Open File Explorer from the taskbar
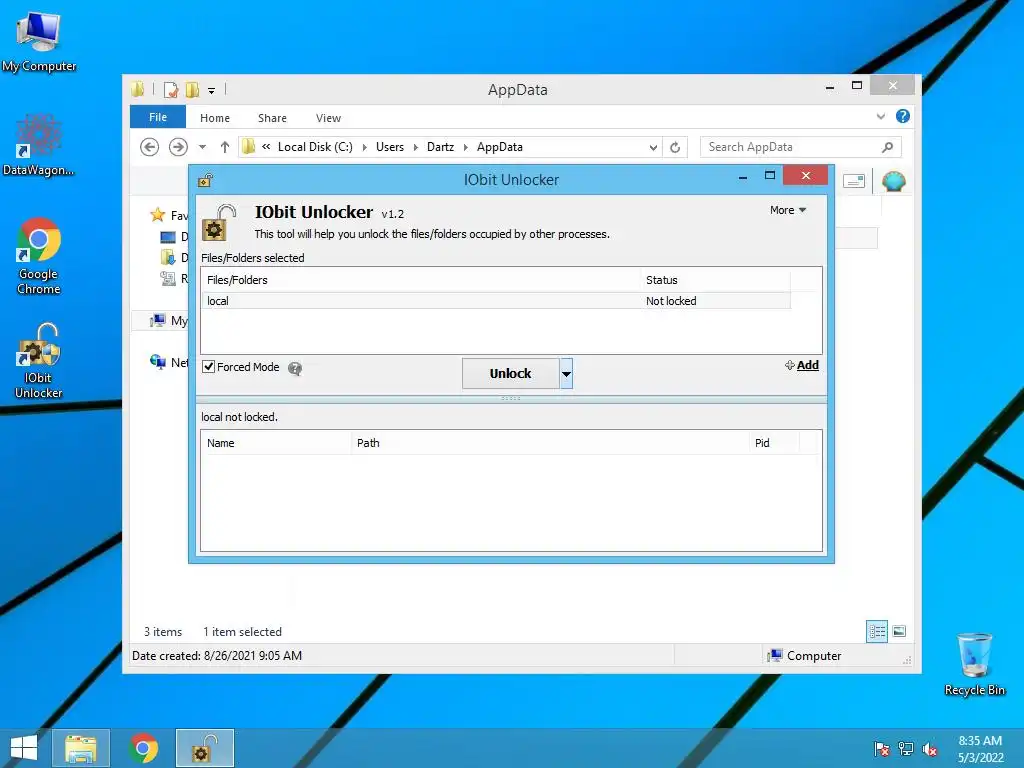 (x=81, y=748)
